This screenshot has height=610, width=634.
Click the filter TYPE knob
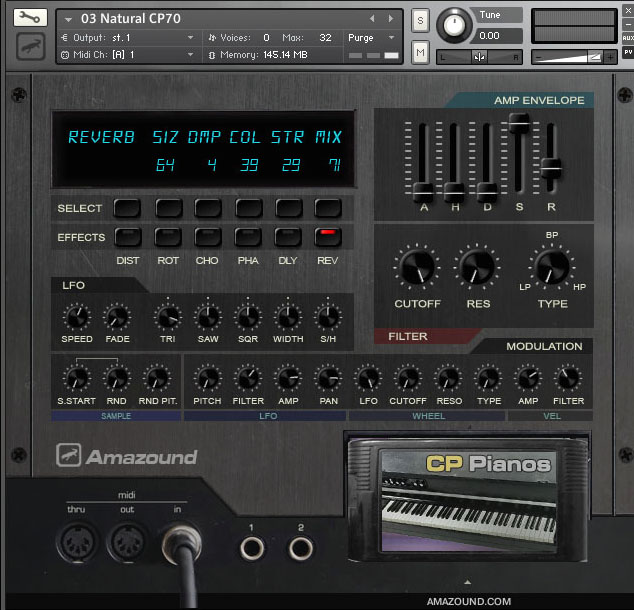[x=552, y=267]
